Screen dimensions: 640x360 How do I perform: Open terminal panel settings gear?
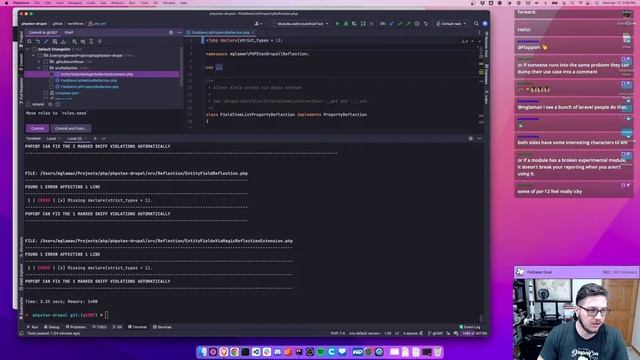tap(471, 139)
